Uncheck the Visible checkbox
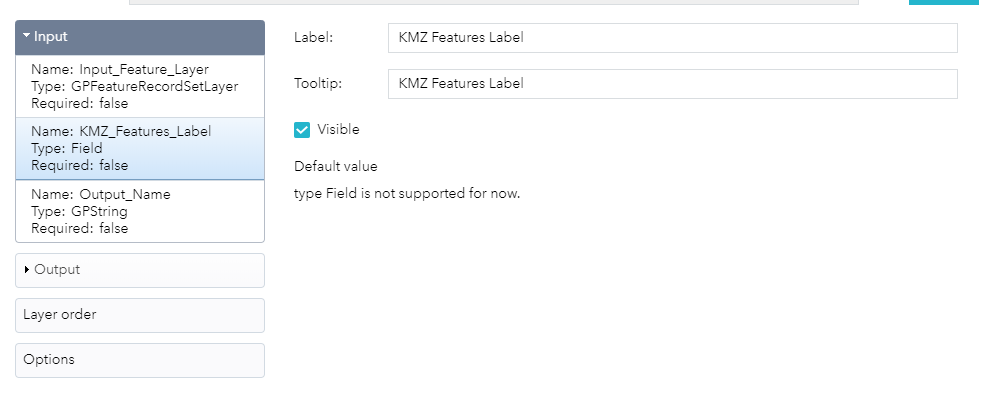The image size is (987, 400). click(302, 130)
